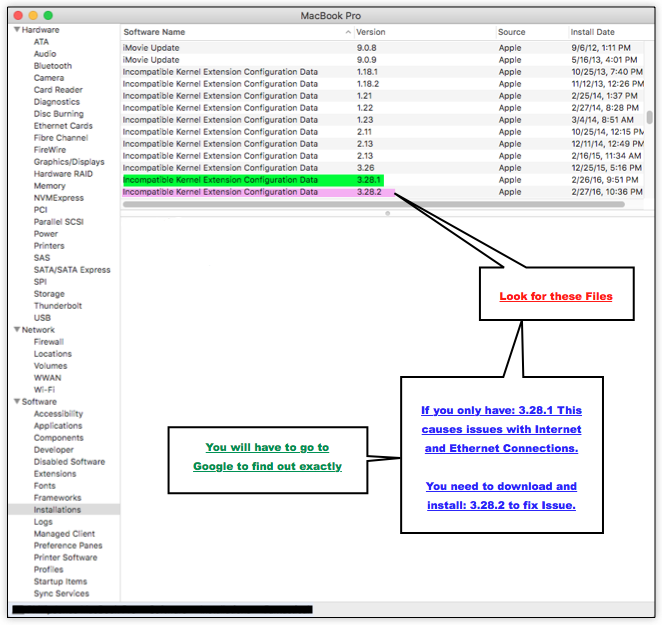Open Disc Burning info

[x=59, y=114]
